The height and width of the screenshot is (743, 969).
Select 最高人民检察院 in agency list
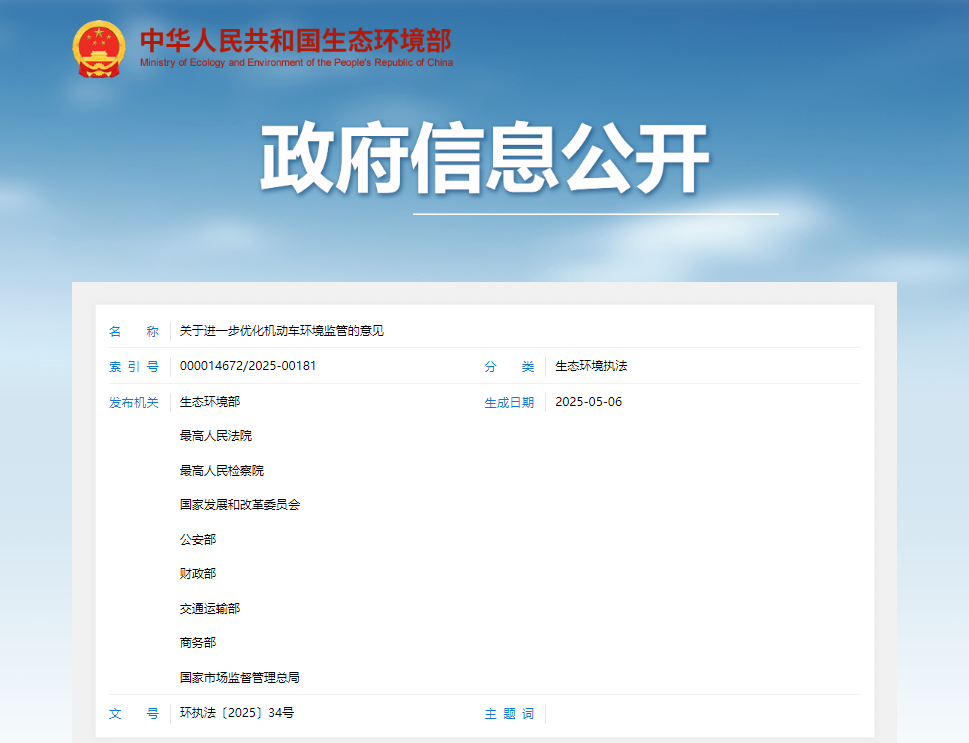pyautogui.click(x=222, y=470)
